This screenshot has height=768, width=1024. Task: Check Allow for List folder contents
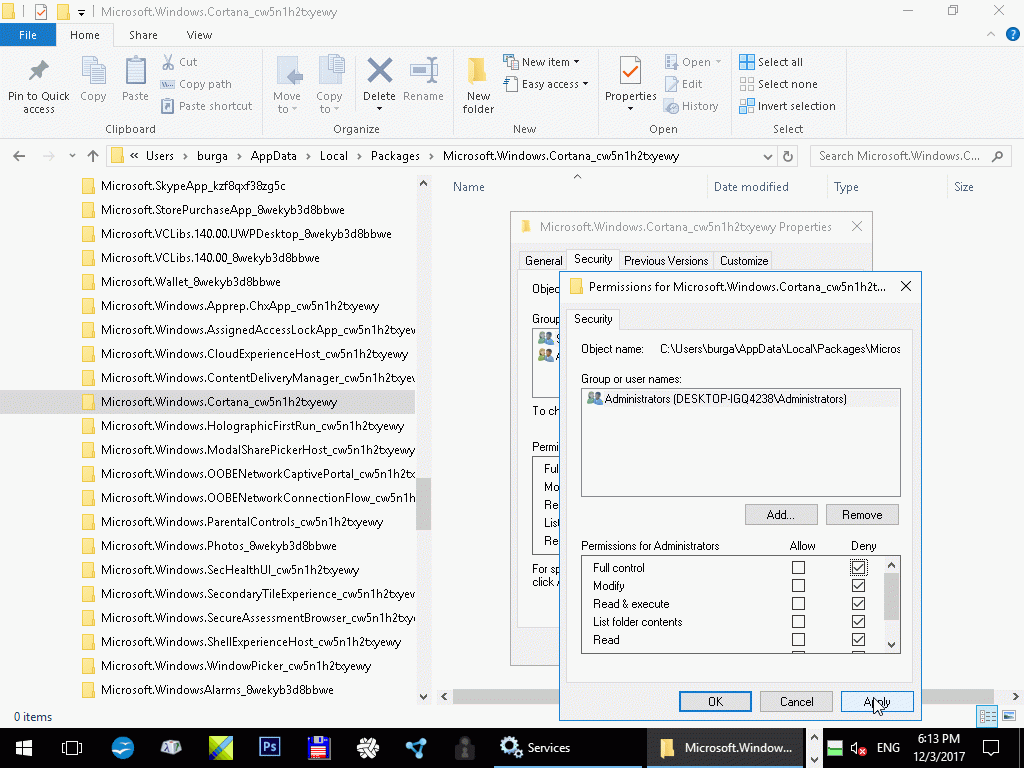pyautogui.click(x=798, y=622)
